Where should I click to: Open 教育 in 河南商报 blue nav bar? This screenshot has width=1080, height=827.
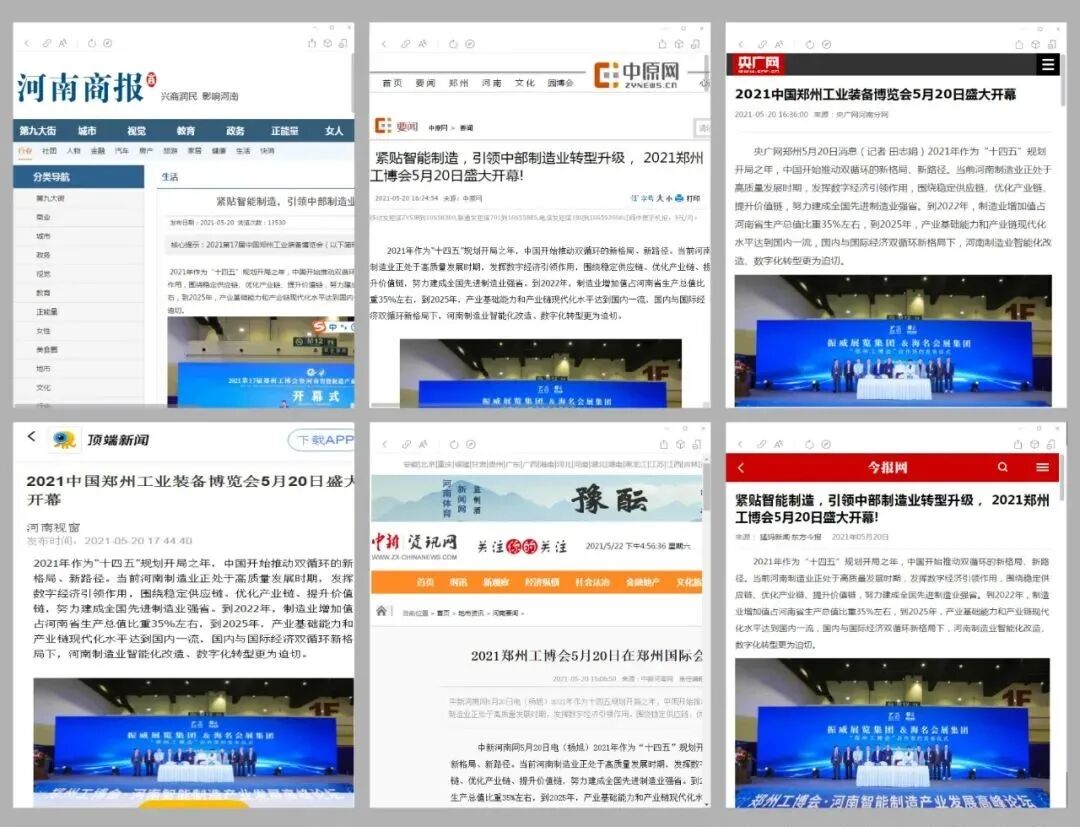(x=186, y=130)
